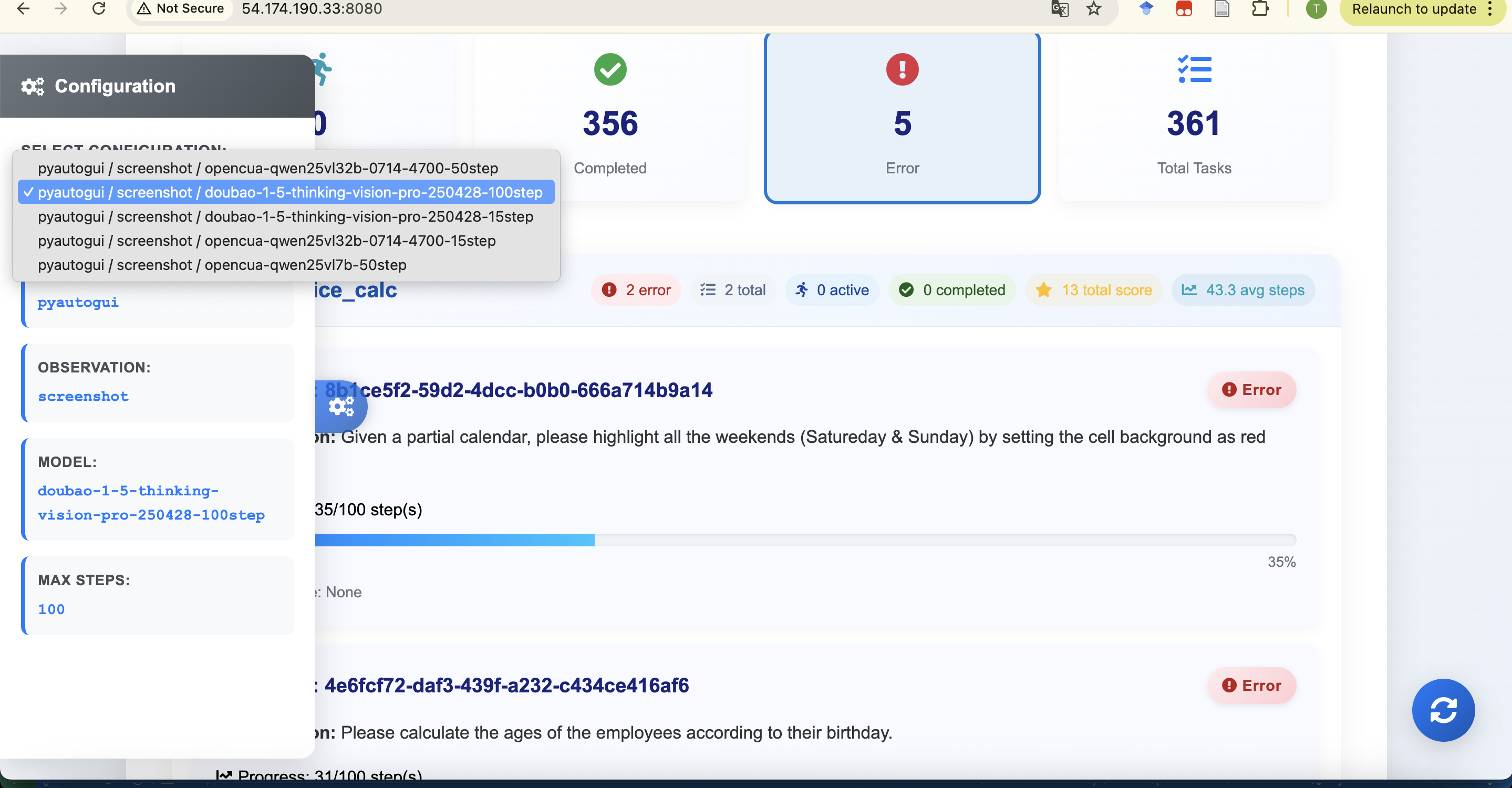1512x788 pixels.
Task: Choose doubao-1-5-thinking-vision-pro-250428-15step option
Action: pyautogui.click(x=285, y=216)
